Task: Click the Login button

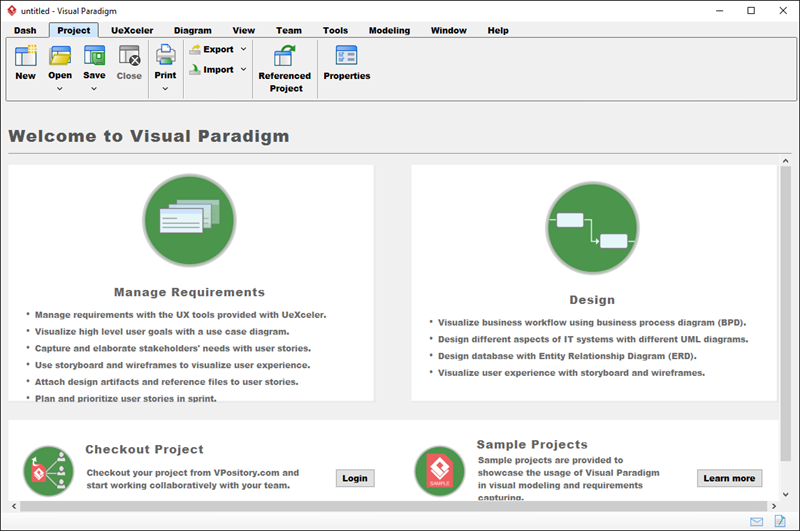Action: pos(355,478)
